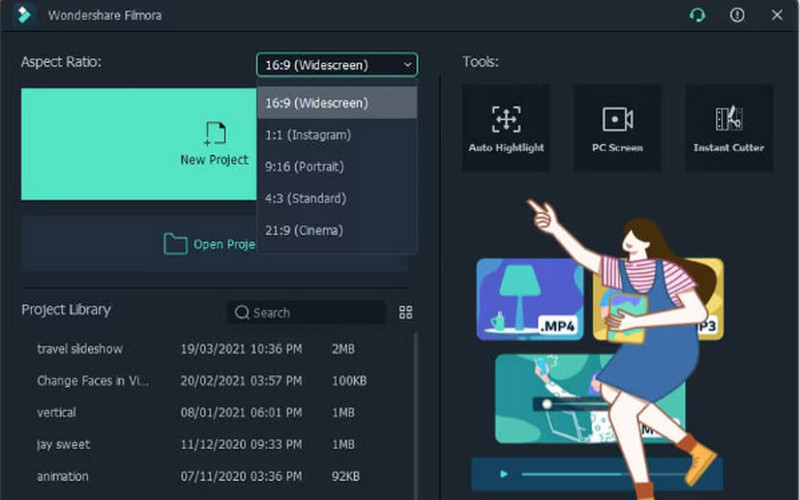This screenshot has width=800, height=500.
Task: Click the Open Project folder icon
Action: pos(175,244)
